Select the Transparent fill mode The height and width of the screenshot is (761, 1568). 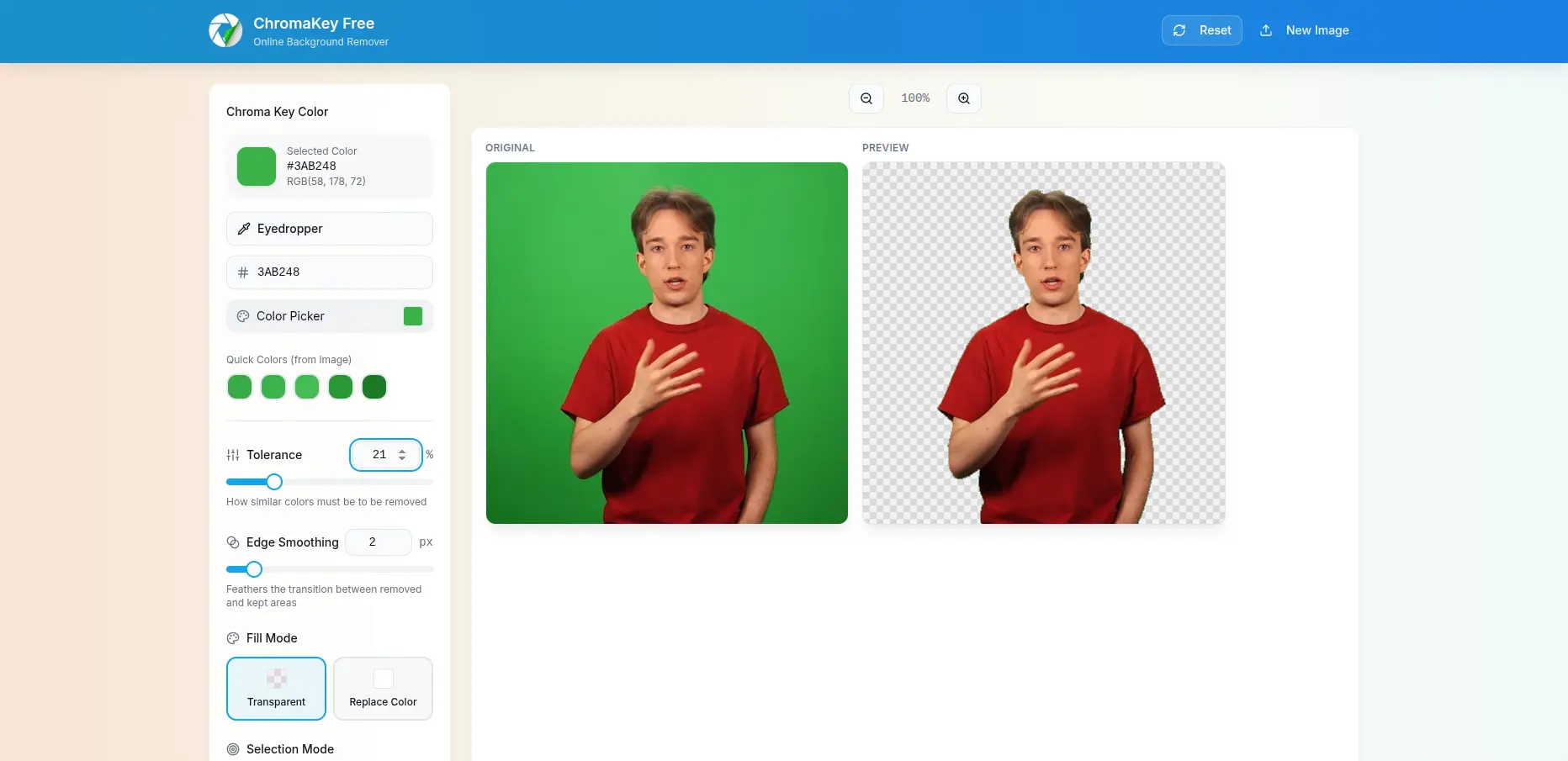tap(276, 689)
